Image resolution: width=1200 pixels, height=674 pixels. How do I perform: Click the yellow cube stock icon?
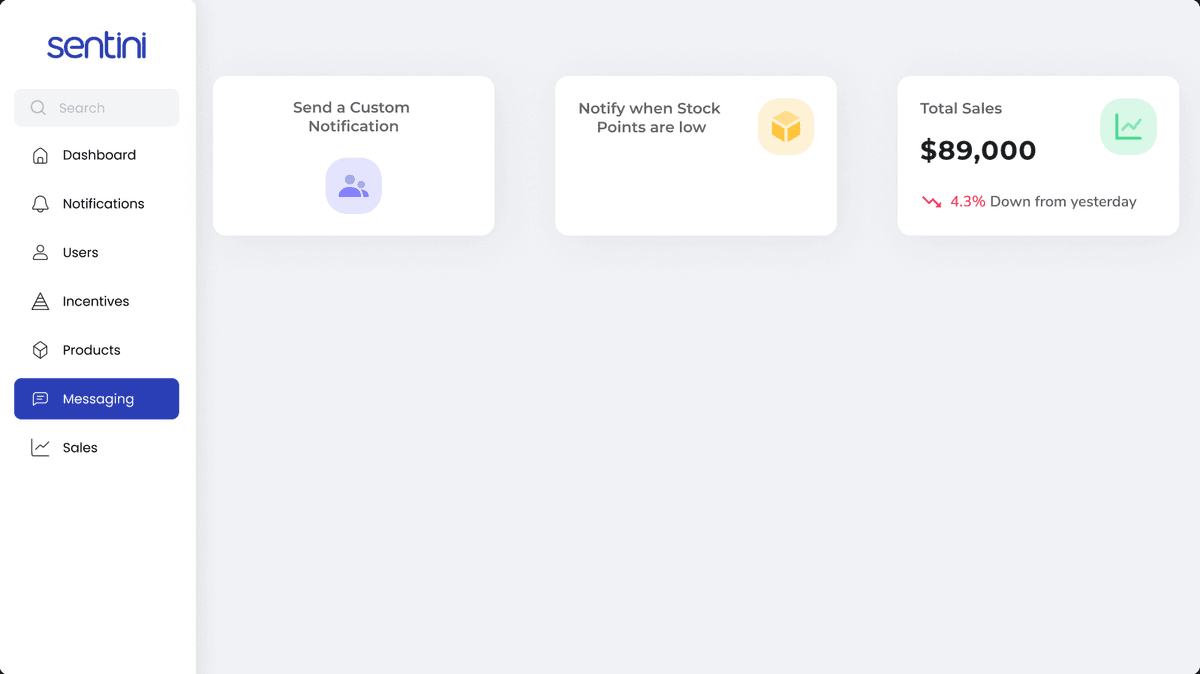coord(786,127)
